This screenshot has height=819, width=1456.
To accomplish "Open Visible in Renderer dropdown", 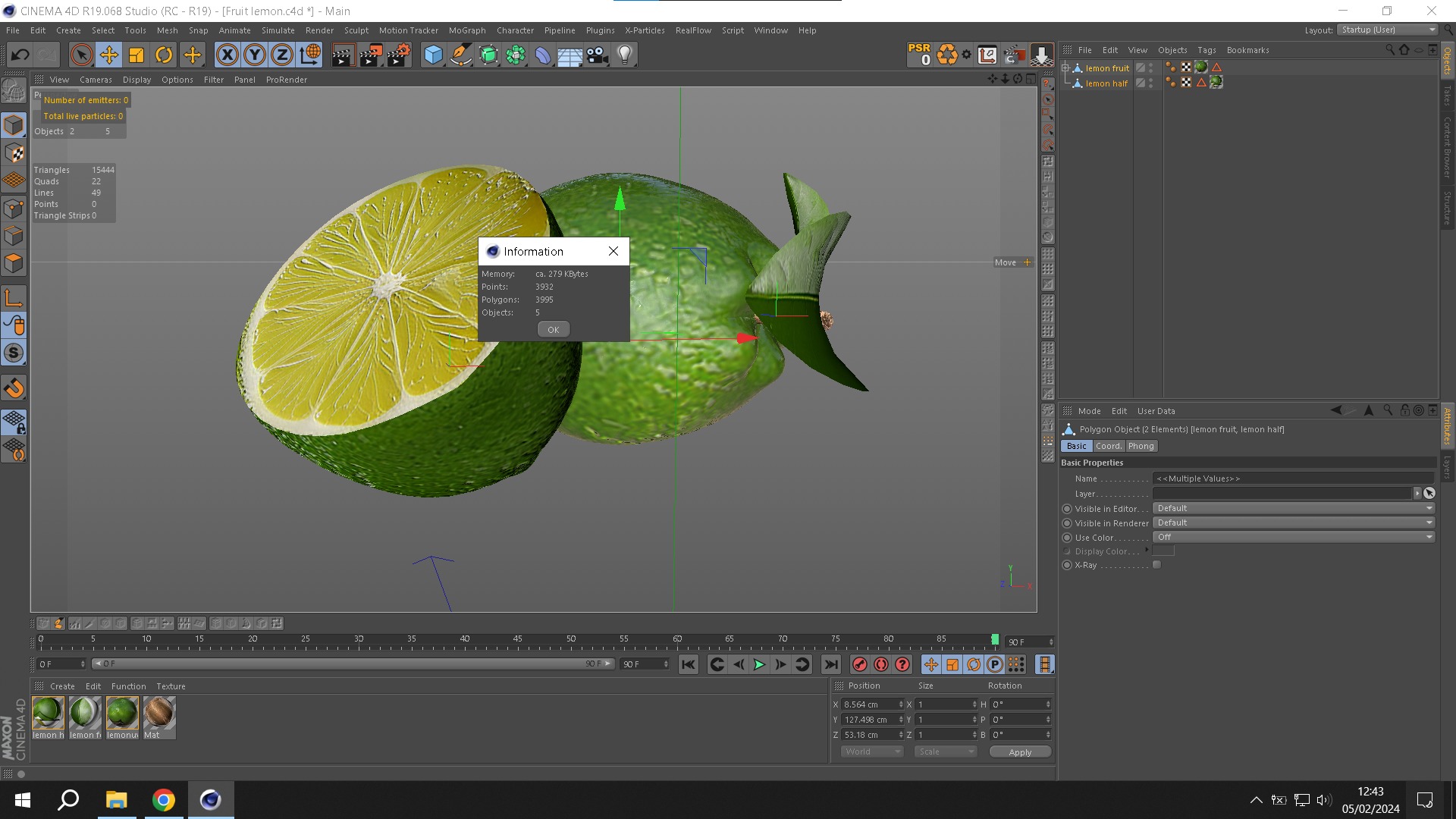I will (x=1294, y=522).
